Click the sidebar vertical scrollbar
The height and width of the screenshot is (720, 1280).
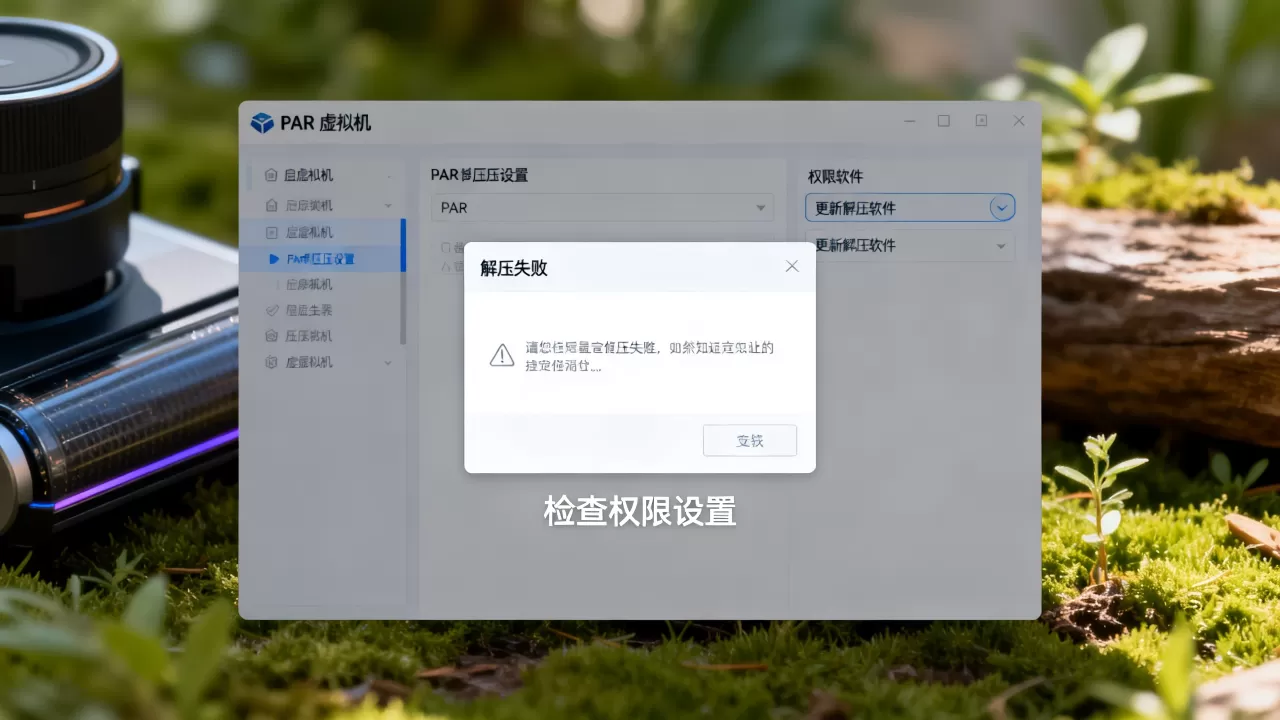click(403, 282)
